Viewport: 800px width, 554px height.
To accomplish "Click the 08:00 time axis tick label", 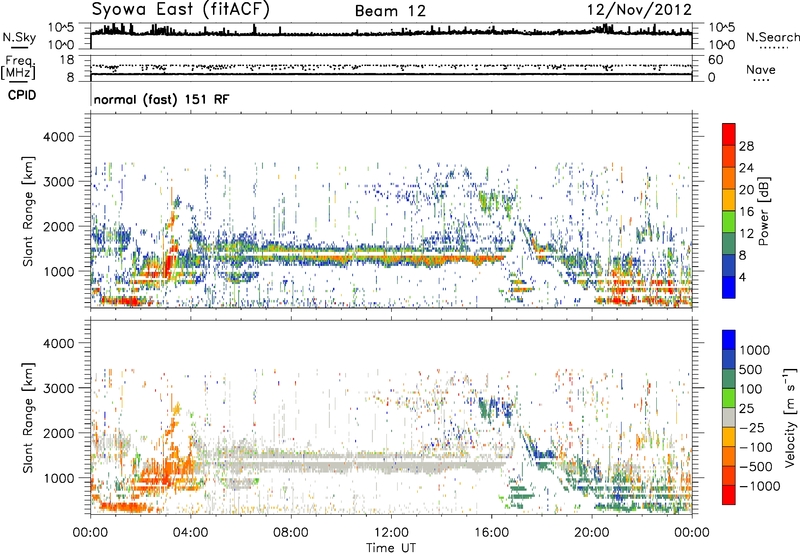I will 290,533.
